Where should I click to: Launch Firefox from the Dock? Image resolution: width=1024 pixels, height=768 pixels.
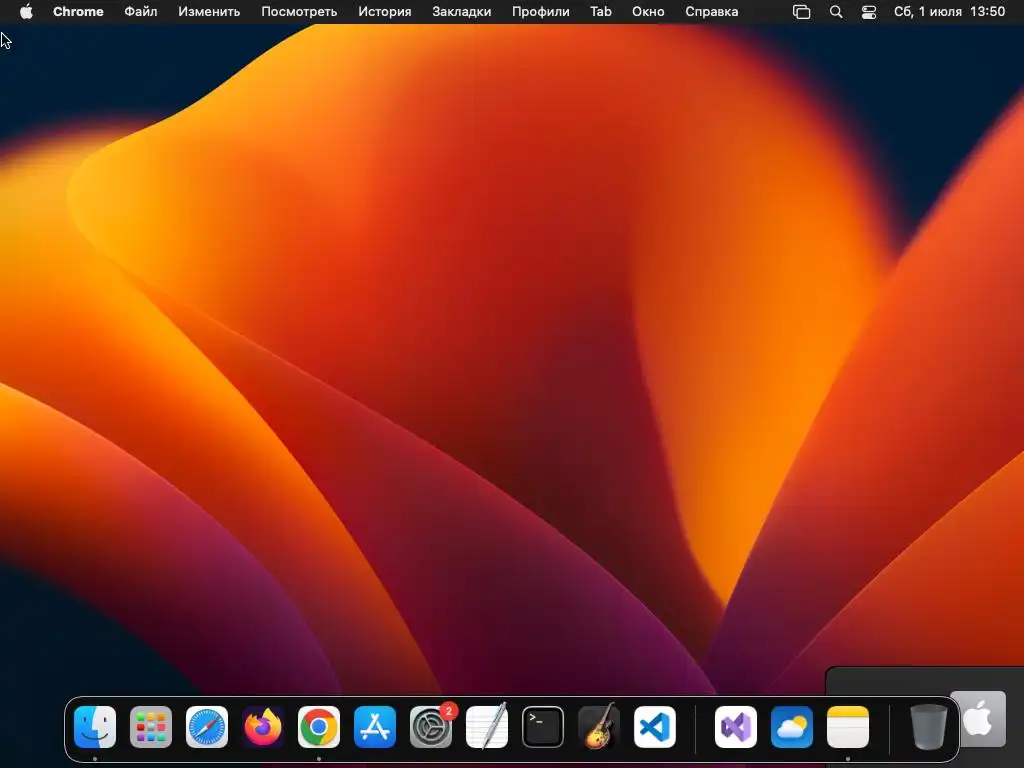(263, 726)
